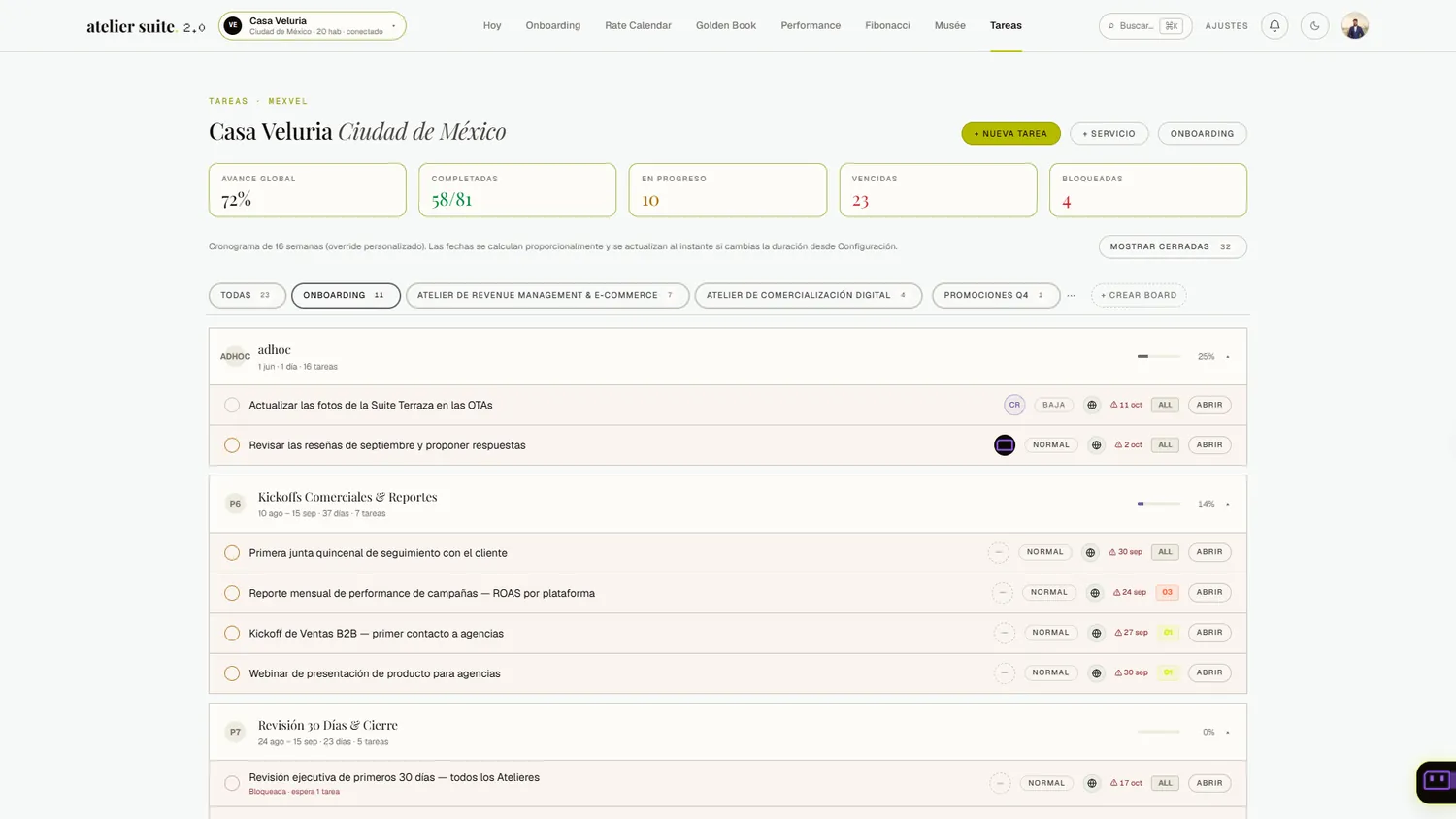Click globe icon on Kickoff de Ventas B2B task
Viewport: 1456px width, 819px height.
[x=1096, y=633]
